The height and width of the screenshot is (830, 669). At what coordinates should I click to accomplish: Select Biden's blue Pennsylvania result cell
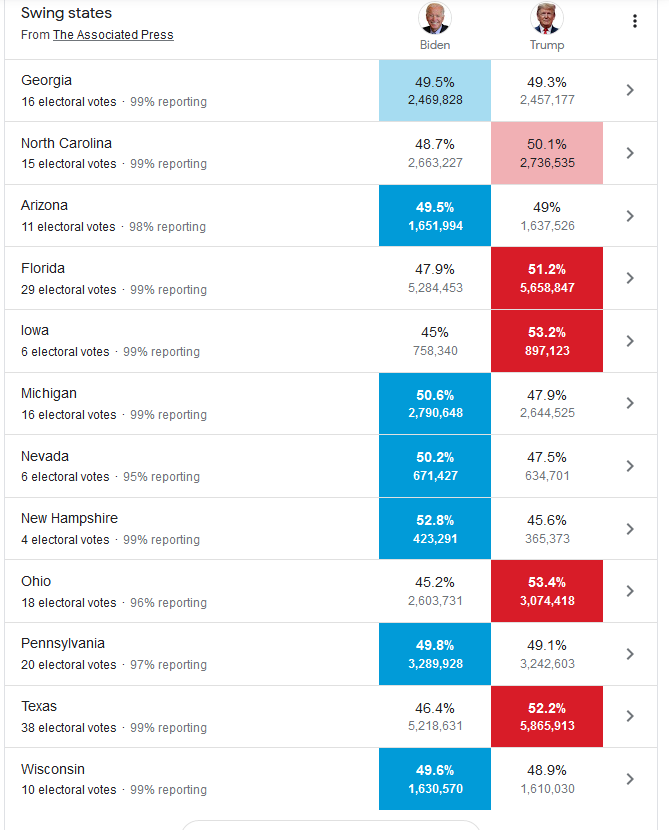point(435,654)
